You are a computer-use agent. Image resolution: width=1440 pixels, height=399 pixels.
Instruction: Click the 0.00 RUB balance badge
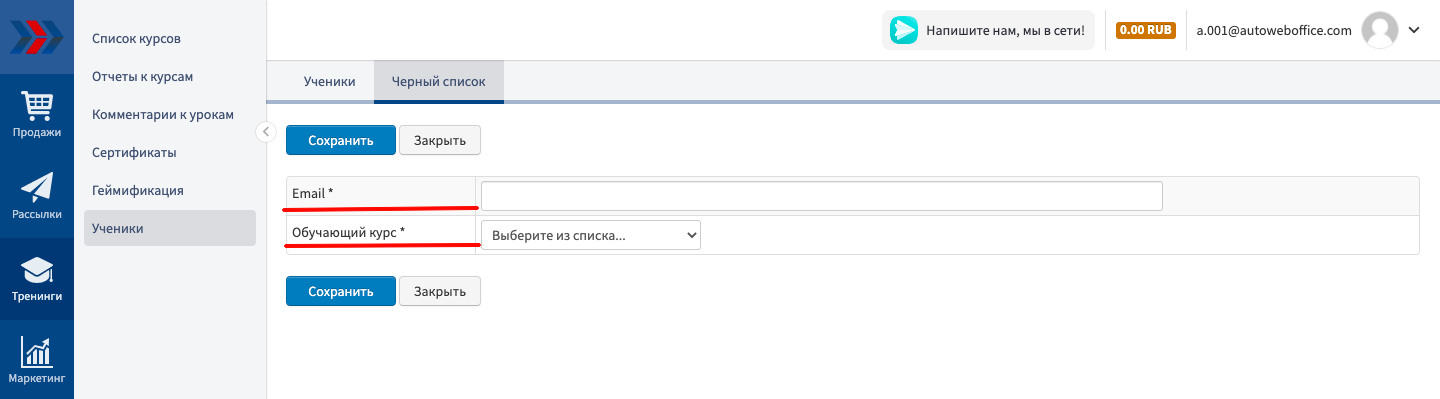click(x=1146, y=30)
